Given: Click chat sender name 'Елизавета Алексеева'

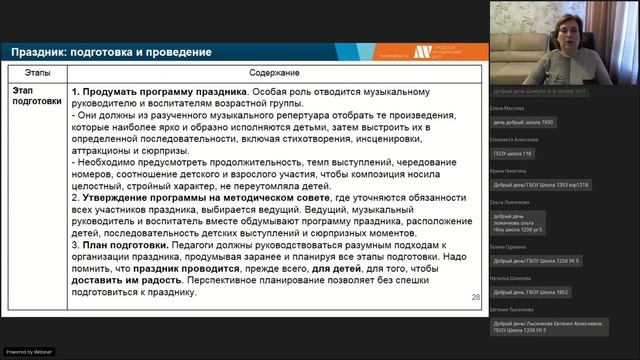Looking at the screenshot, I should (x=514, y=140).
